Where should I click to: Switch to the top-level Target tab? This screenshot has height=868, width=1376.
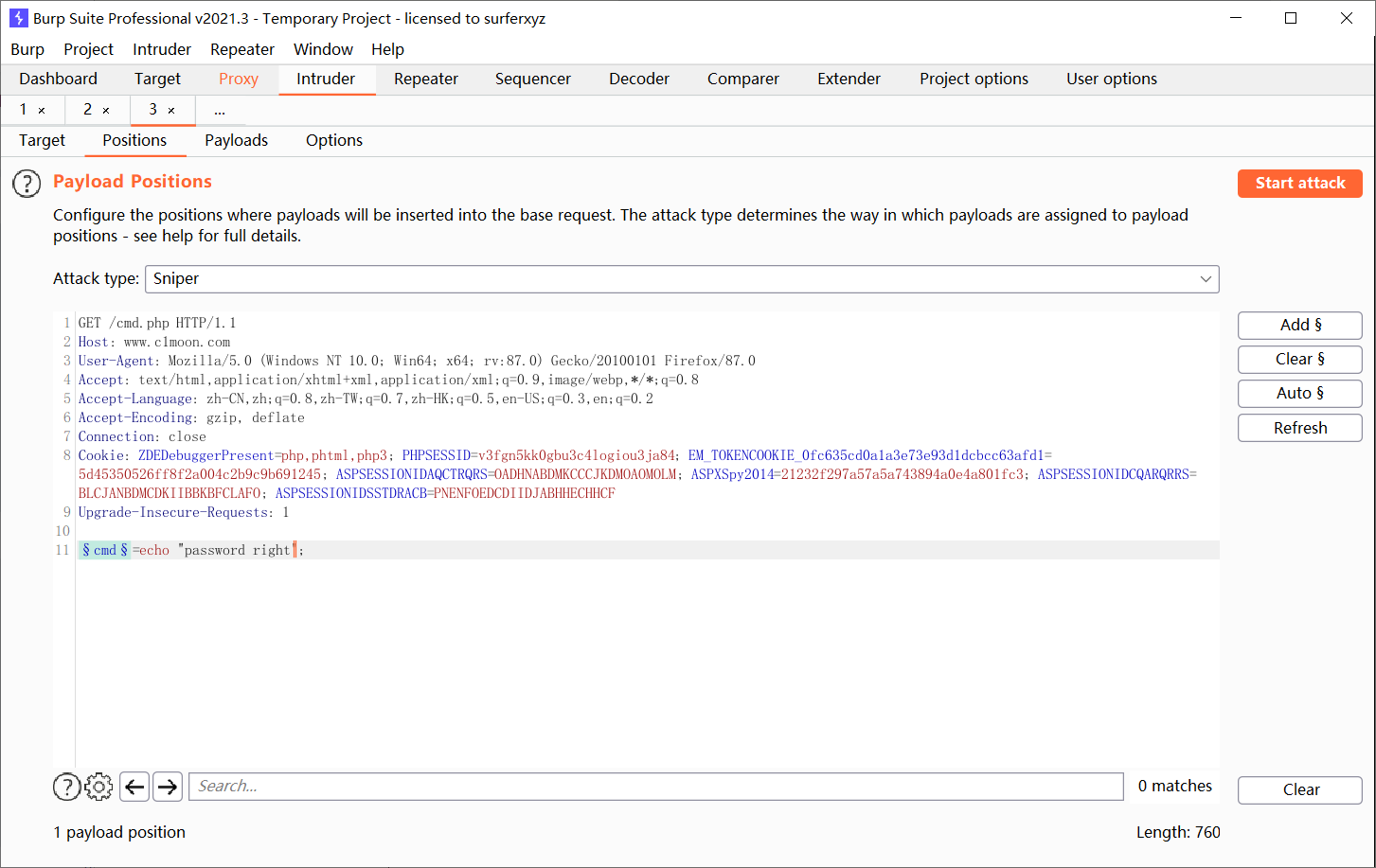(157, 80)
